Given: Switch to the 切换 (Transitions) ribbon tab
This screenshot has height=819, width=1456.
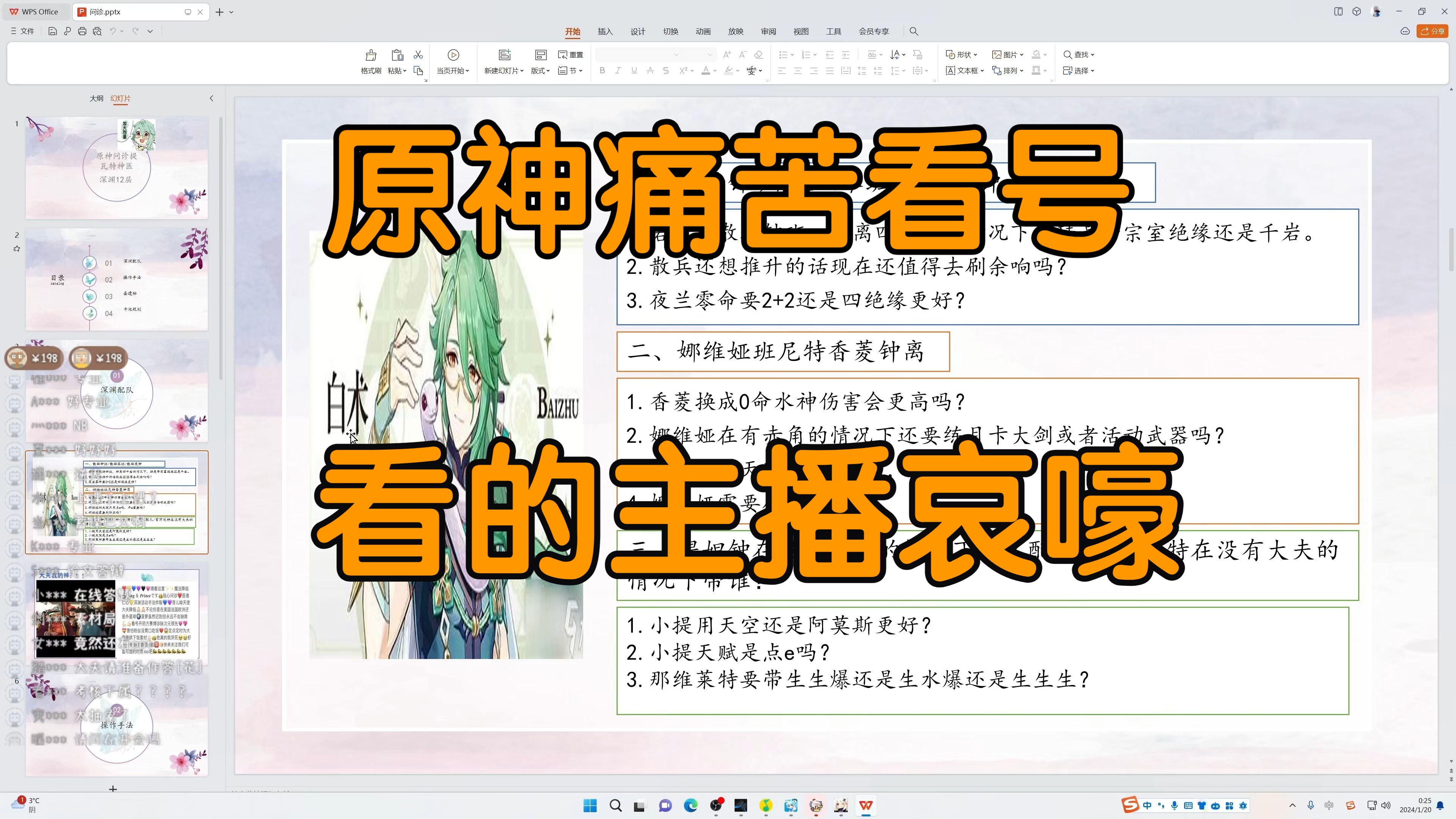Looking at the screenshot, I should [671, 31].
